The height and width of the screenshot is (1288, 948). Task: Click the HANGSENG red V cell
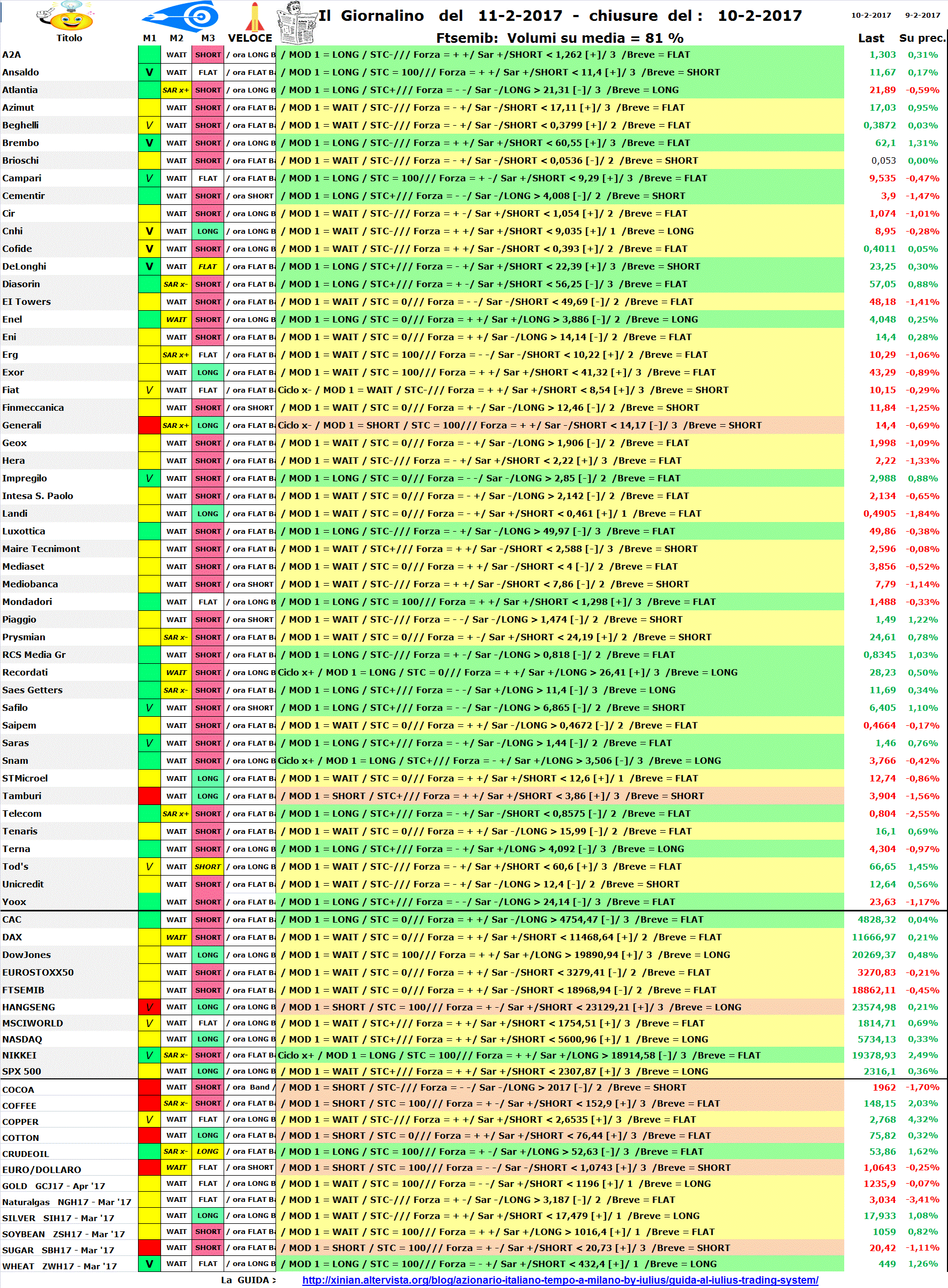(149, 1007)
